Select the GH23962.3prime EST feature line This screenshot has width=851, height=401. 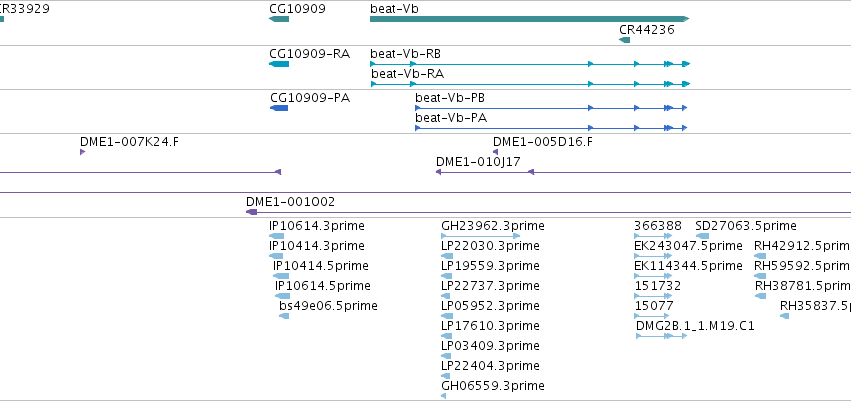click(481, 236)
